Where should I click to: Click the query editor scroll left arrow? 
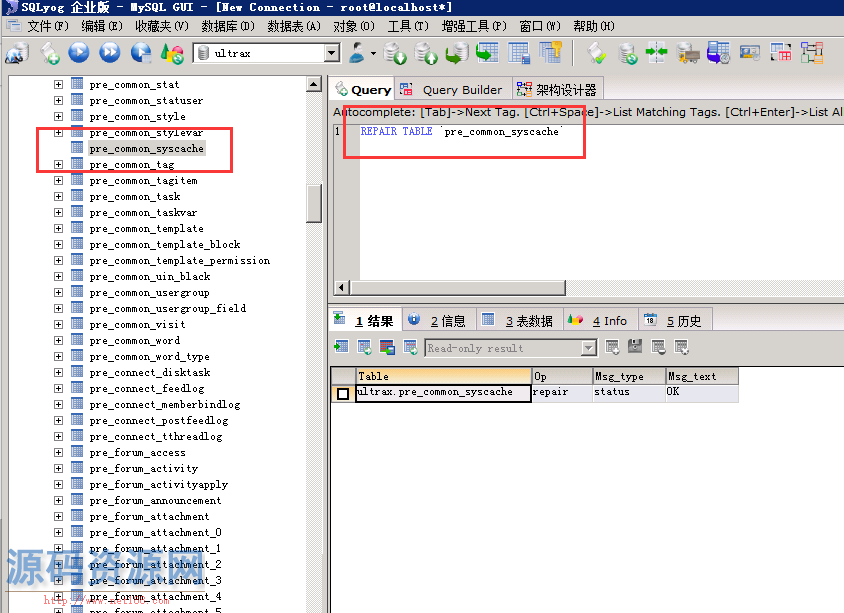point(341,287)
